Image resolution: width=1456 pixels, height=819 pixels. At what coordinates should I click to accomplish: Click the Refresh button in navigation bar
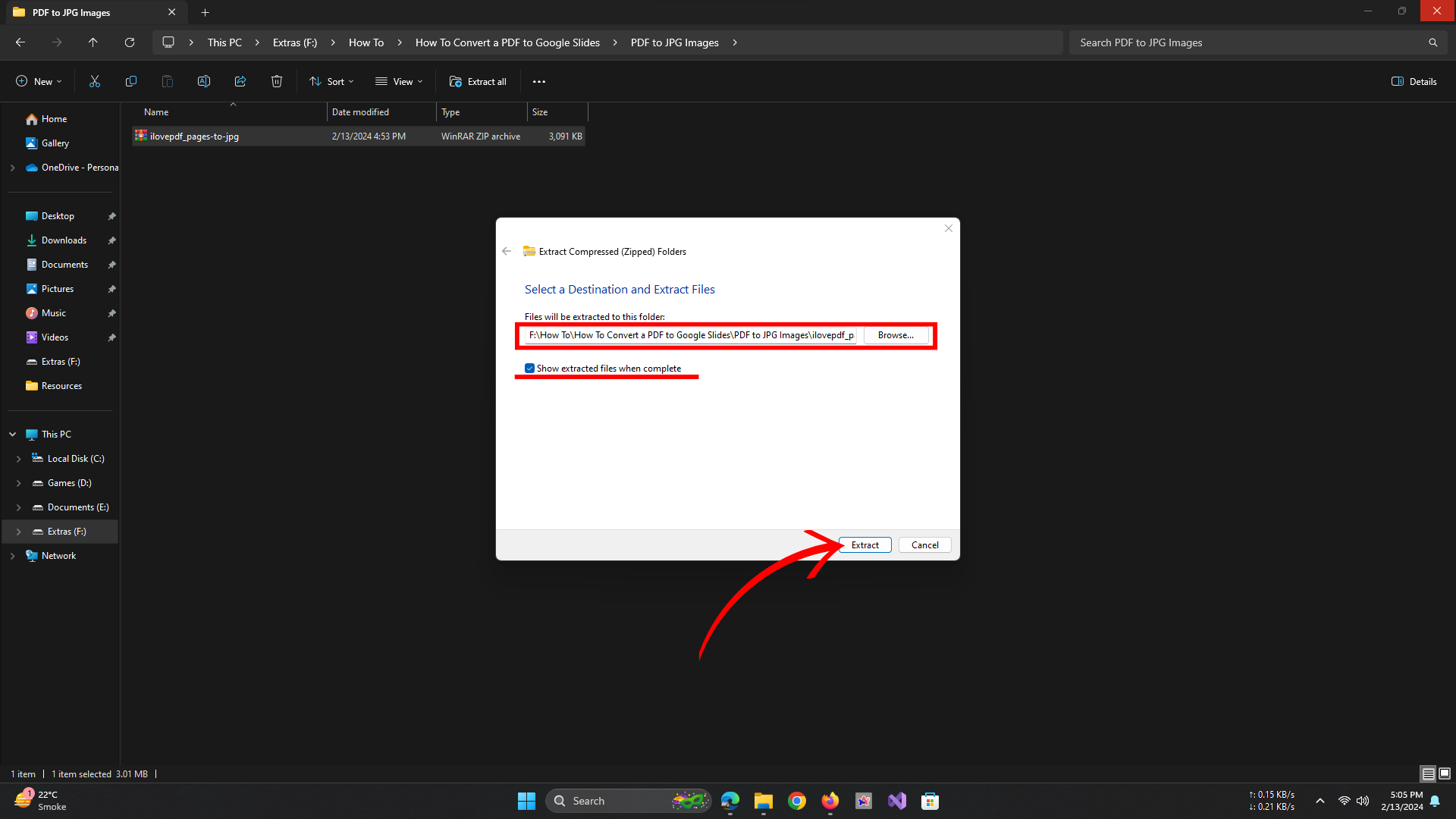pyautogui.click(x=130, y=42)
